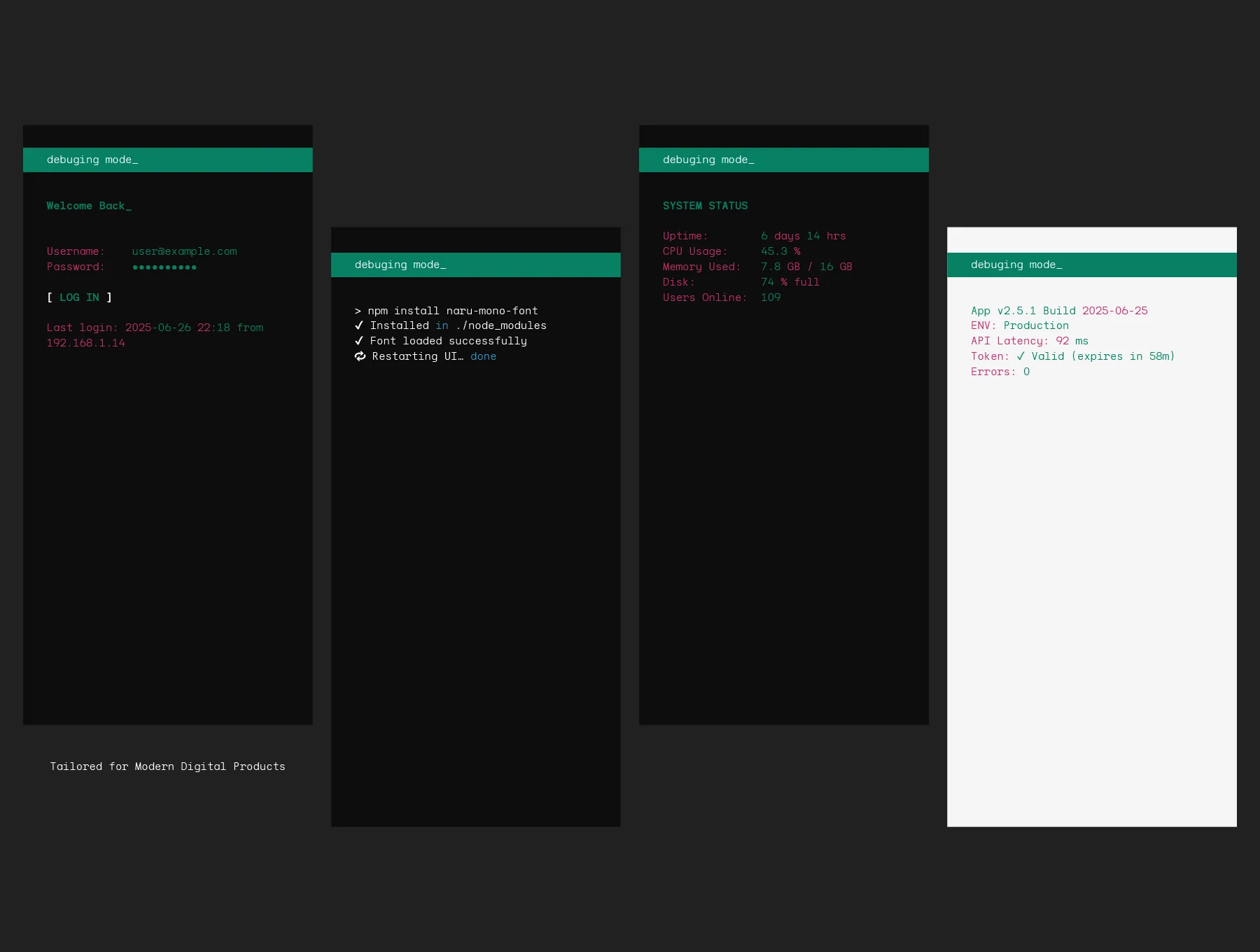The height and width of the screenshot is (952, 1260).
Task: Select Users Online value "109"
Action: [x=770, y=297]
